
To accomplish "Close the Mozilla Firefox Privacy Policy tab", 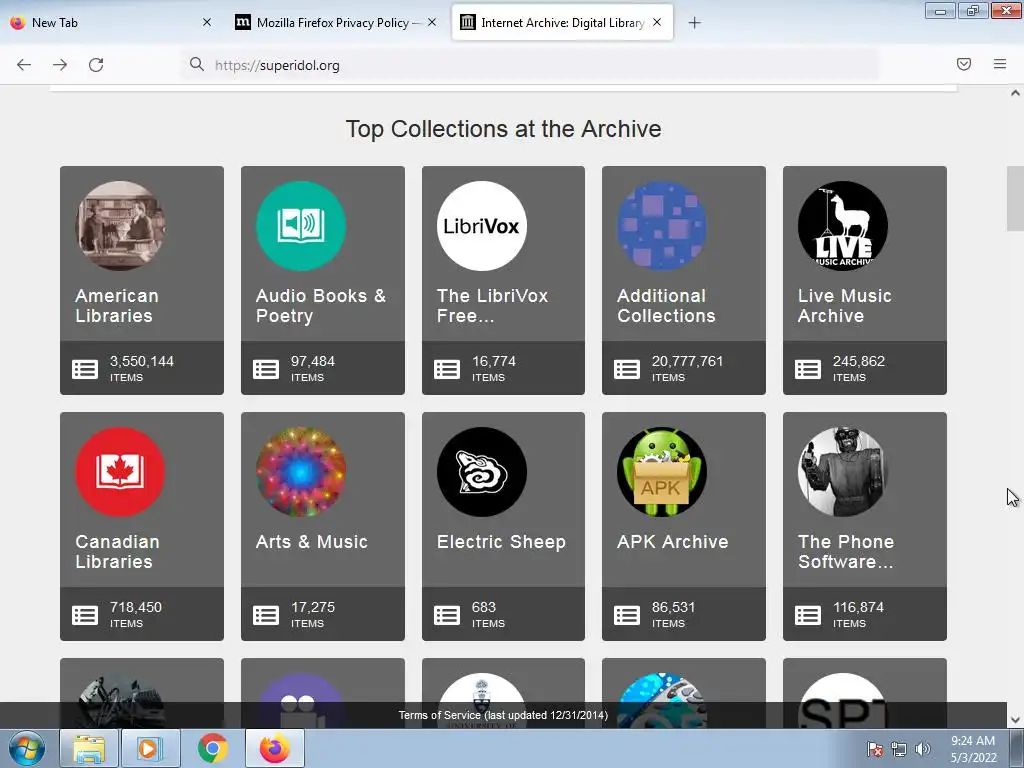I will [x=432, y=22].
